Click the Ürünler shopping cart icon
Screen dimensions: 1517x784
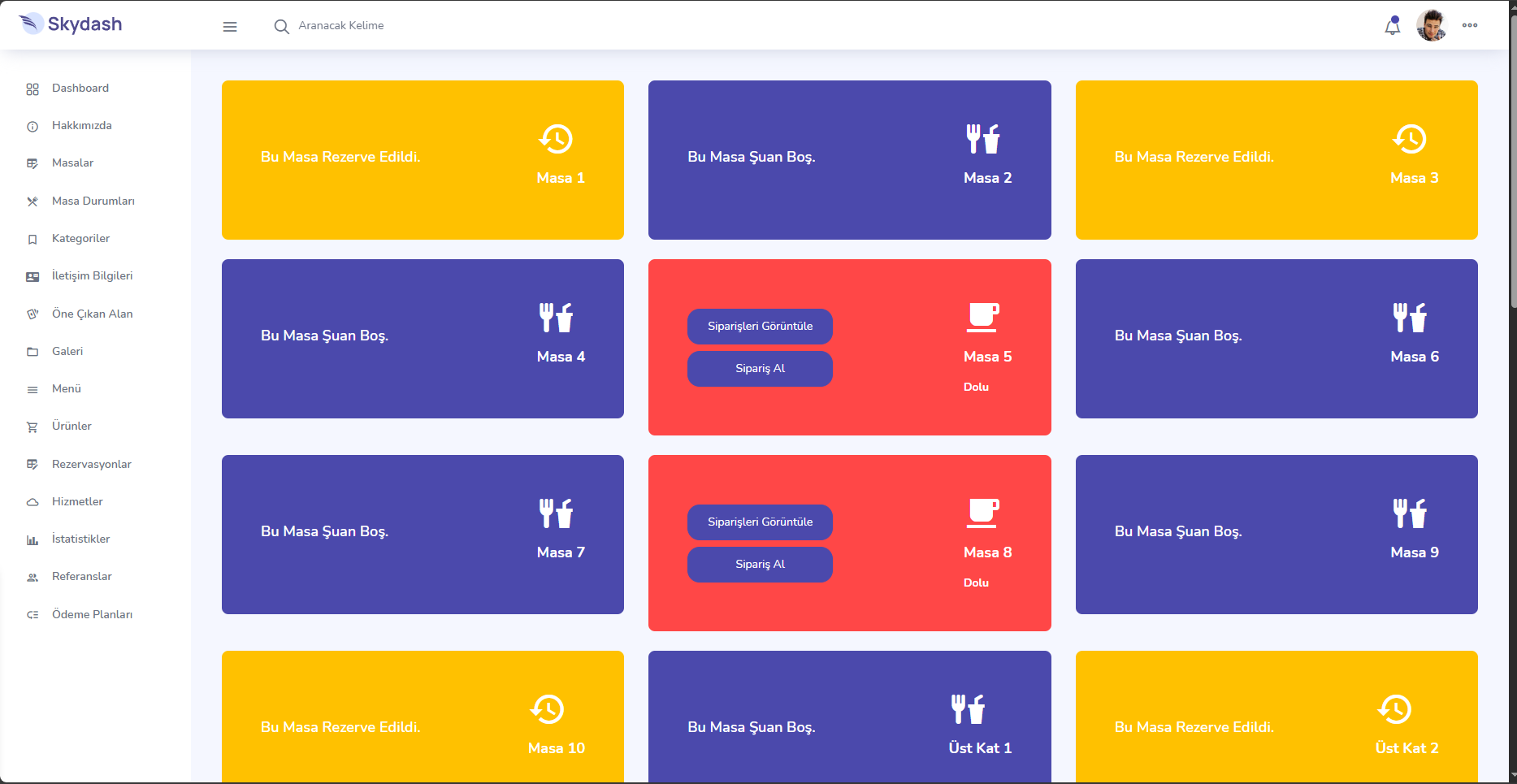[33, 427]
